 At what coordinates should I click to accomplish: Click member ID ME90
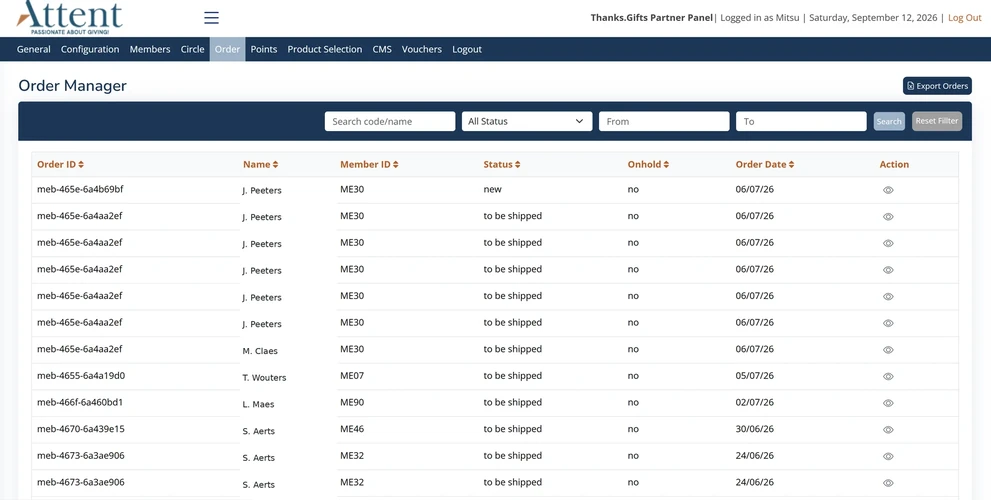coord(352,402)
